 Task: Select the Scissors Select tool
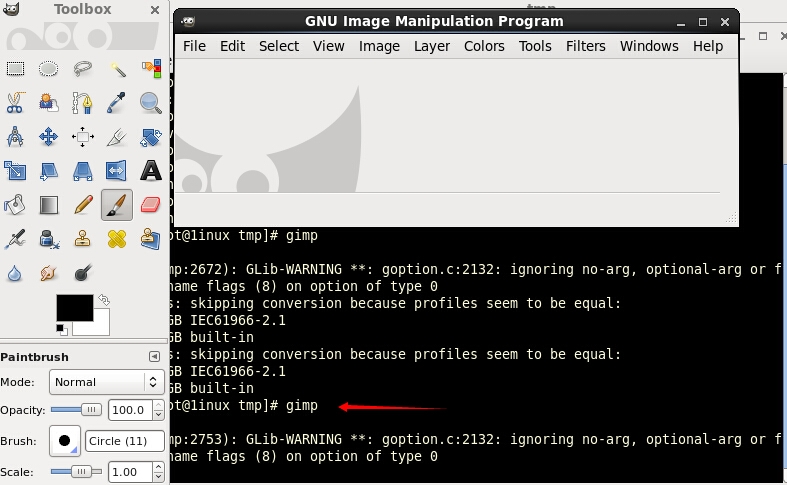(x=15, y=102)
